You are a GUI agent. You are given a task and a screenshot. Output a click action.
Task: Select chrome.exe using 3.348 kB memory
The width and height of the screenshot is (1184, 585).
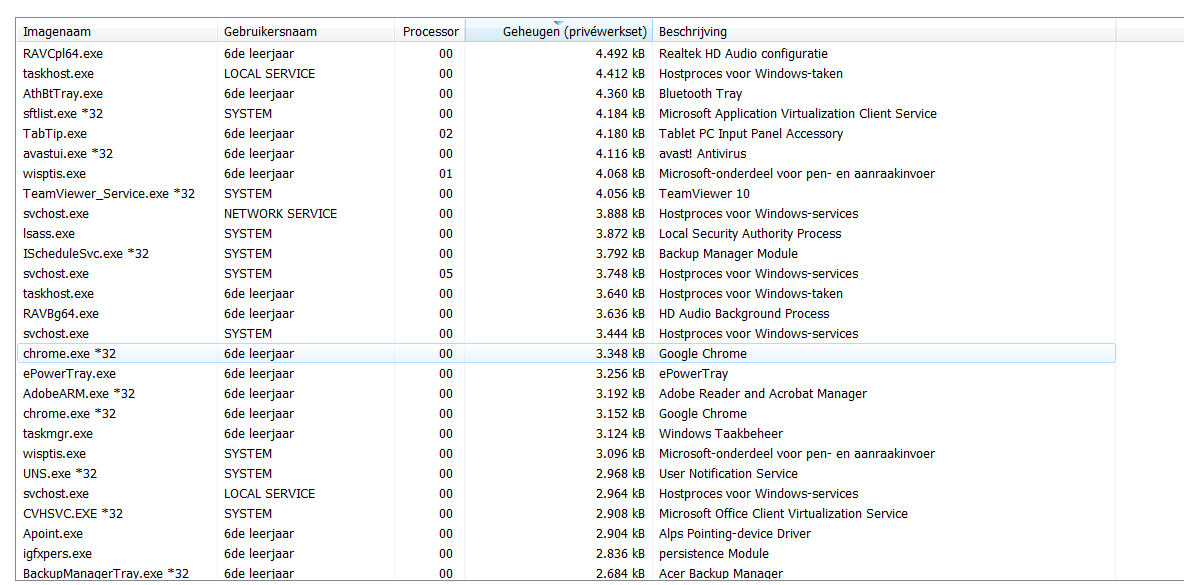click(x=70, y=354)
